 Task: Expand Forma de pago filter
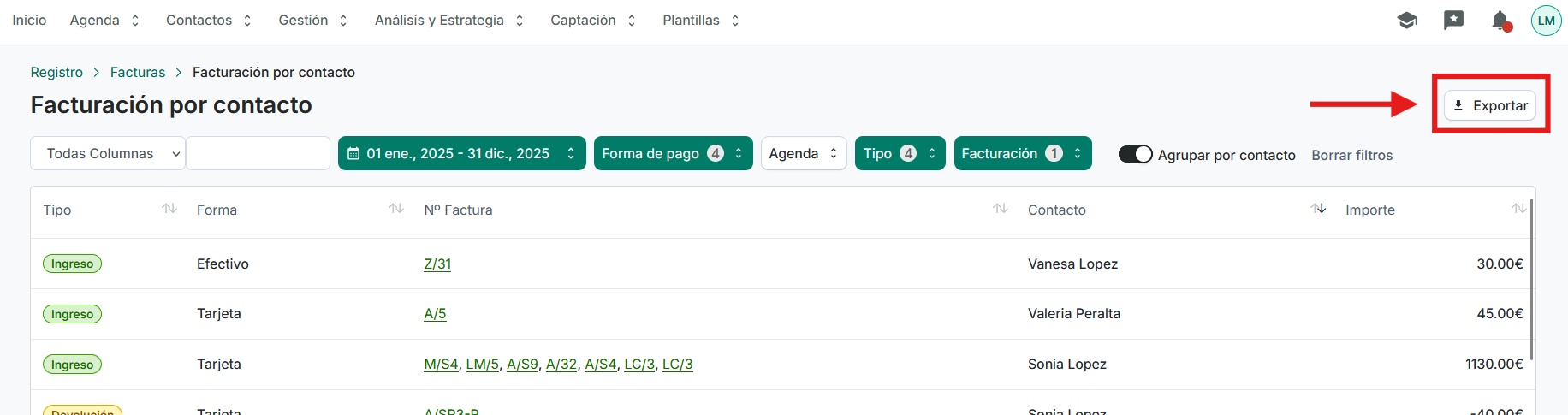pyautogui.click(x=673, y=153)
